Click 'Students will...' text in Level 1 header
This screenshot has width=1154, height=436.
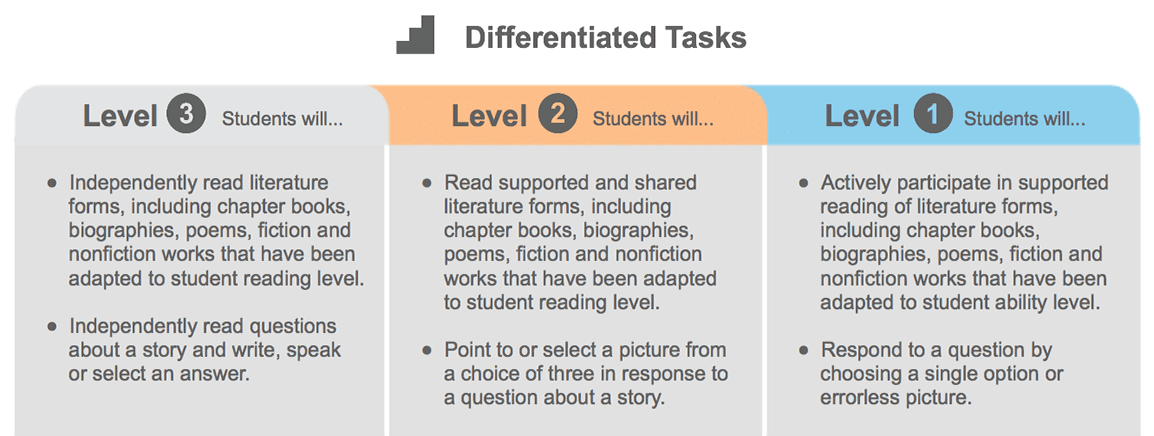pos(1024,119)
